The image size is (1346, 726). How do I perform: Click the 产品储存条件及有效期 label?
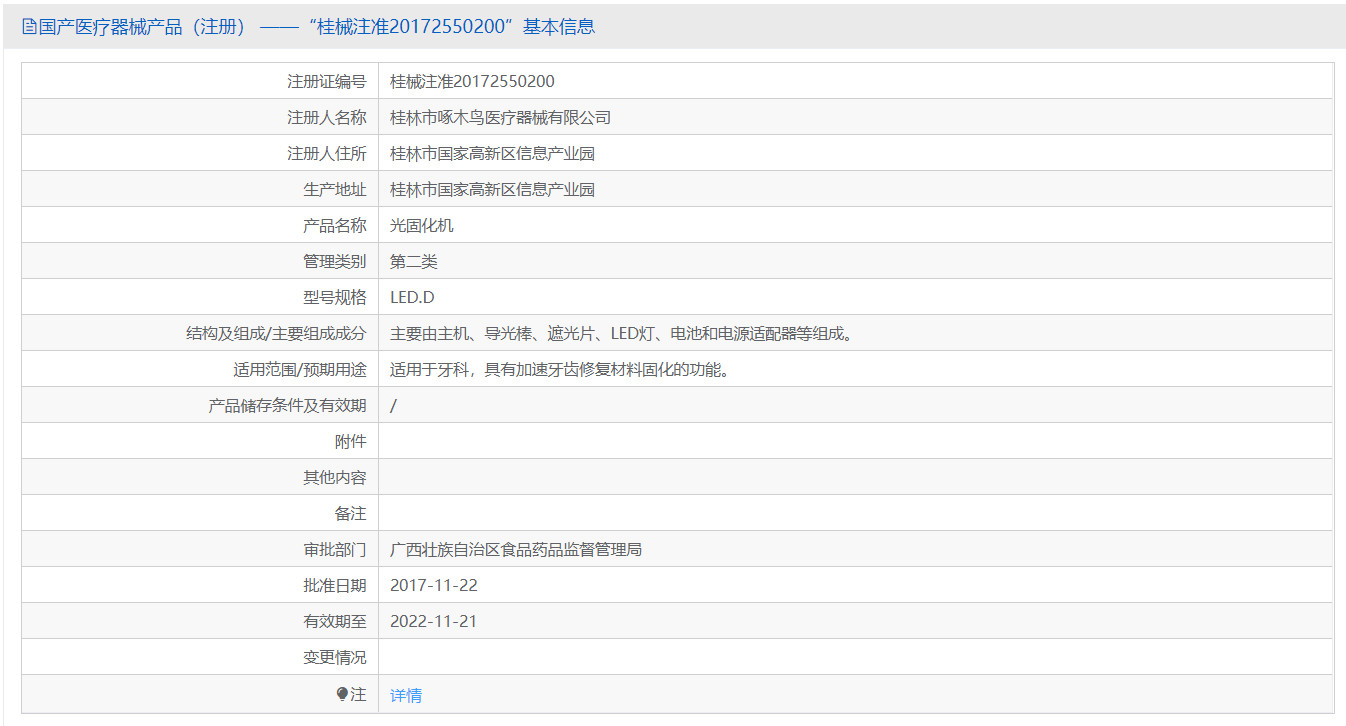point(287,405)
